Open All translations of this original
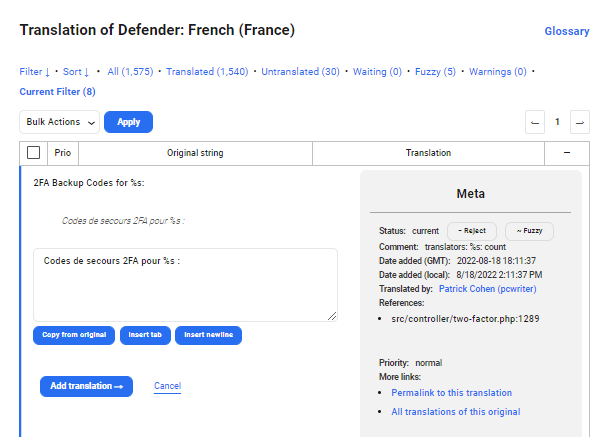The height and width of the screenshot is (437, 610). click(x=456, y=412)
